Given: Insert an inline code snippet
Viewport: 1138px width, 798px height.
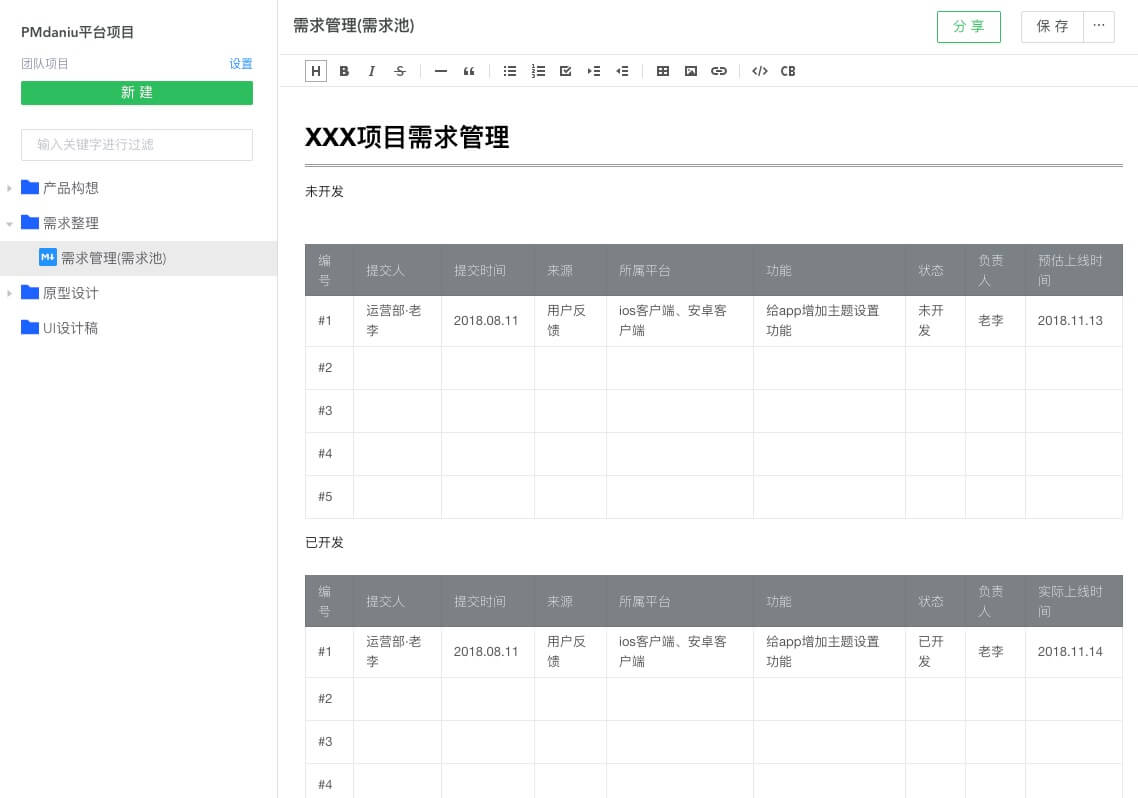Looking at the screenshot, I should 760,71.
